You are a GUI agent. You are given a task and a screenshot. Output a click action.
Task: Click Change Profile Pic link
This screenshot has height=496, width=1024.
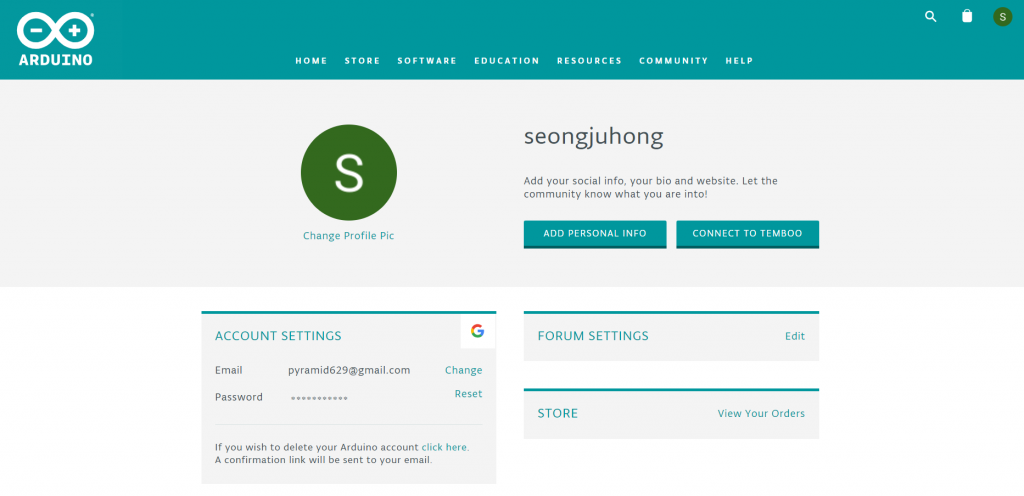(x=349, y=236)
